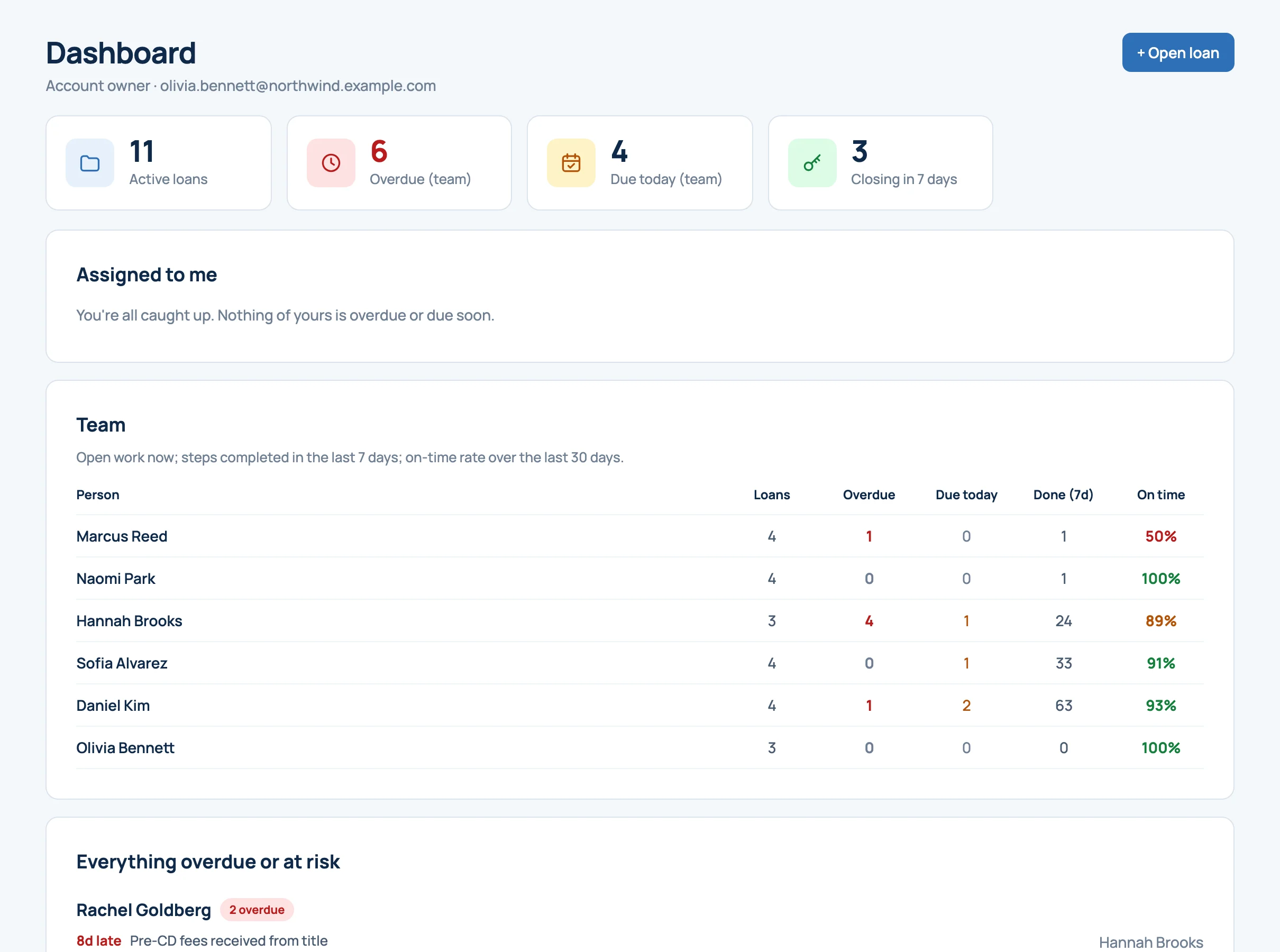Click the Due today column header
The width and height of the screenshot is (1280, 952).
coord(966,495)
